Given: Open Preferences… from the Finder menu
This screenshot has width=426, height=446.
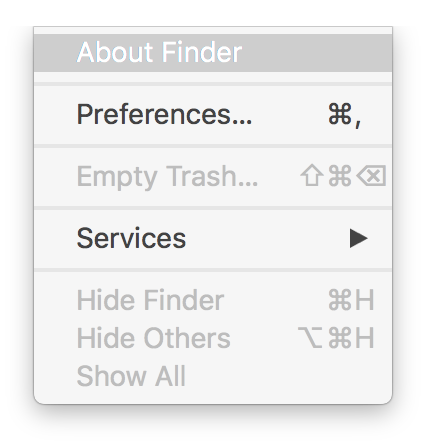Looking at the screenshot, I should point(213,115).
